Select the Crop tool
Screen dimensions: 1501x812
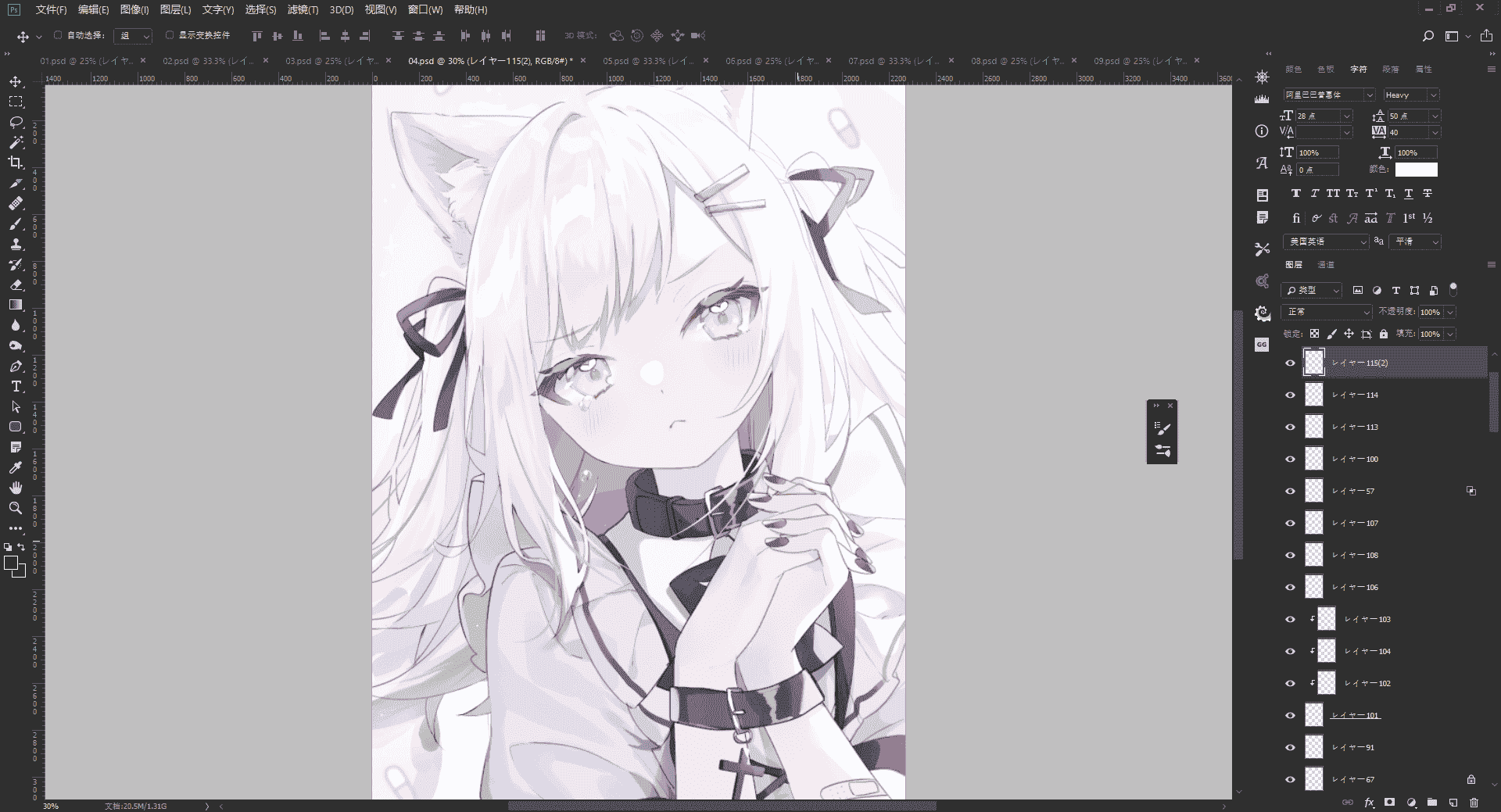[x=16, y=163]
